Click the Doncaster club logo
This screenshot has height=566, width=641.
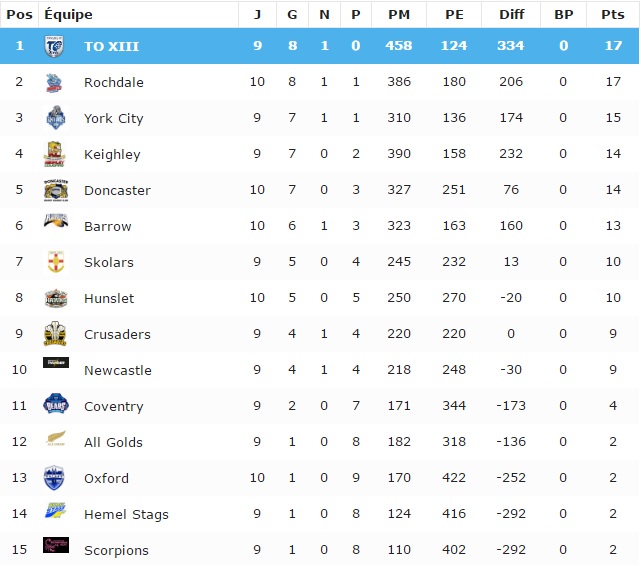[x=55, y=190]
